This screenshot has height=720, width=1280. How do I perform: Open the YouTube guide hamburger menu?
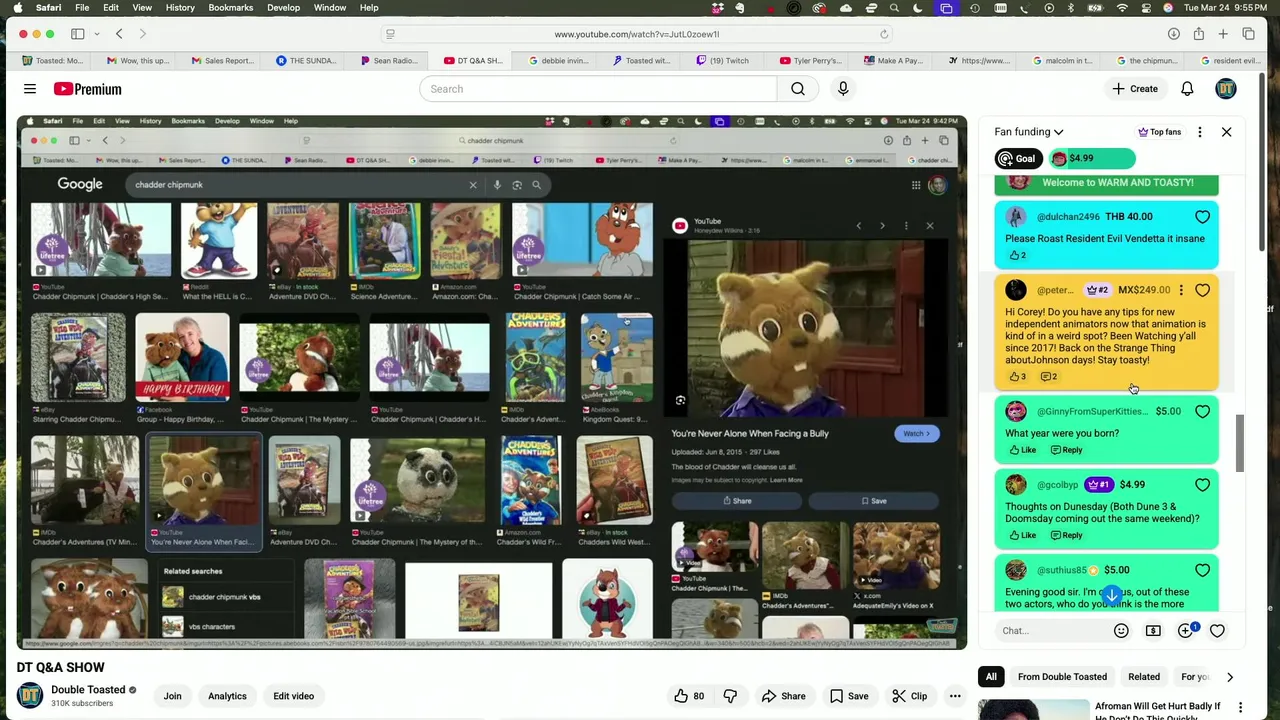point(30,89)
